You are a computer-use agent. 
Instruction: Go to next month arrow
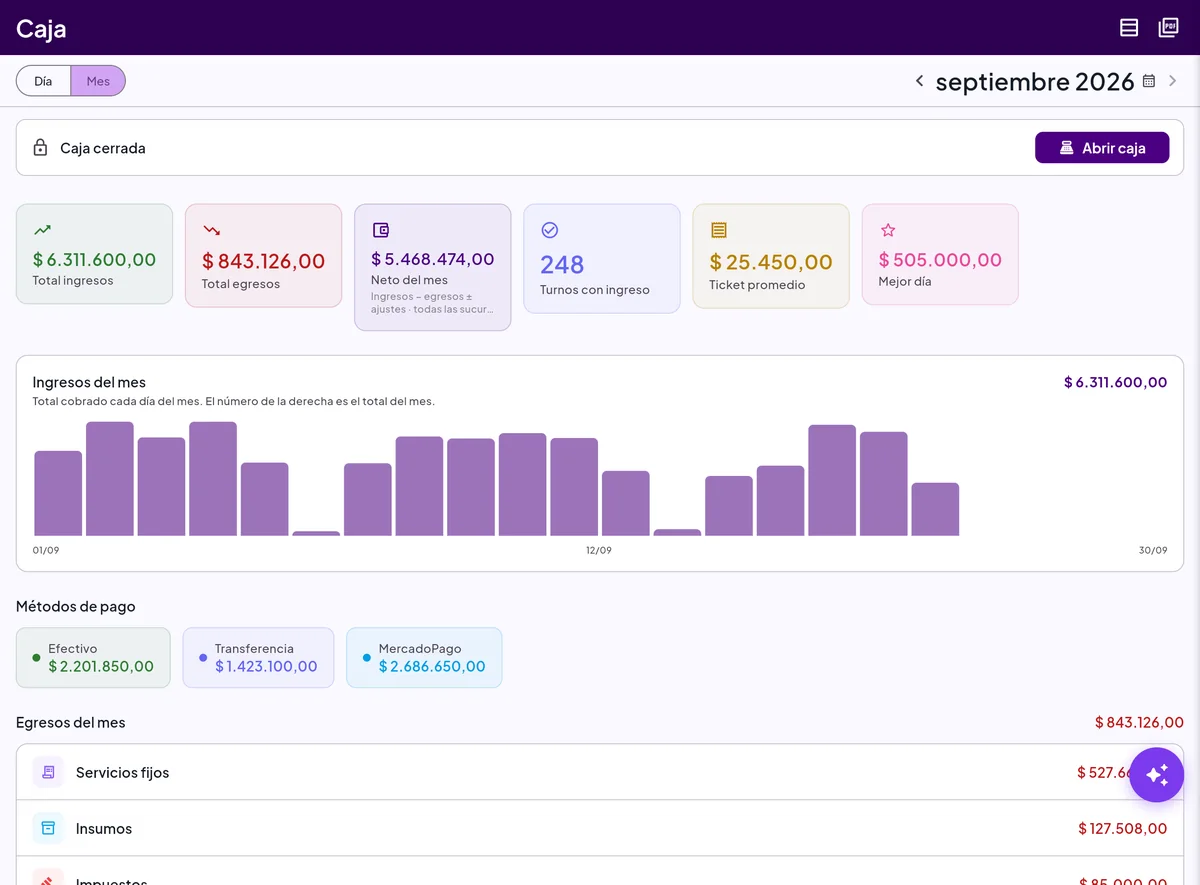pyautogui.click(x=1173, y=81)
